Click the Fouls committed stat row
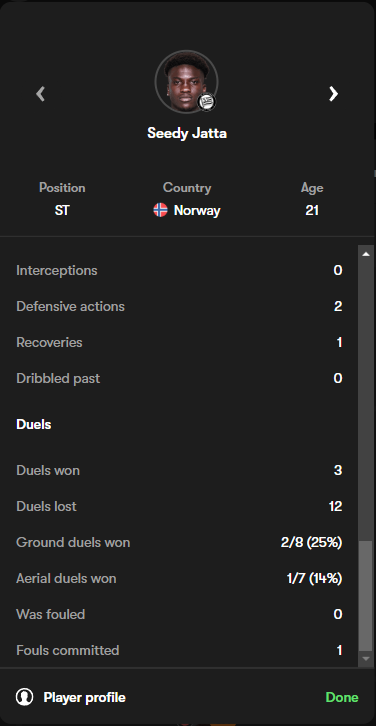This screenshot has height=726, width=376. coord(179,650)
